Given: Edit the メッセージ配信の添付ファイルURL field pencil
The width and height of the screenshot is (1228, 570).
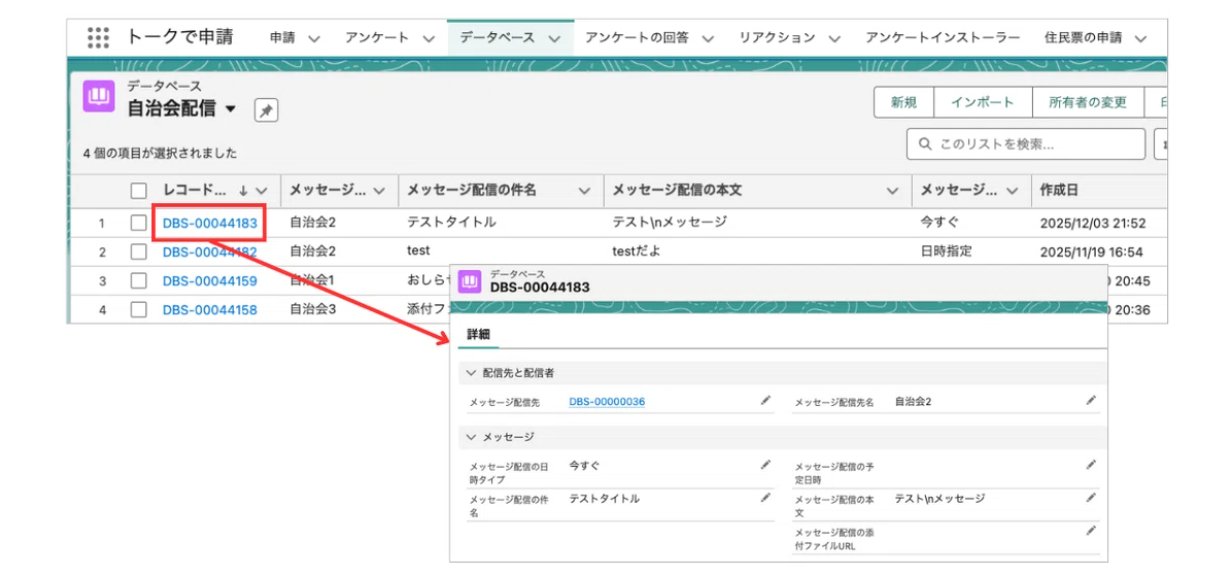Looking at the screenshot, I should (1091, 530).
